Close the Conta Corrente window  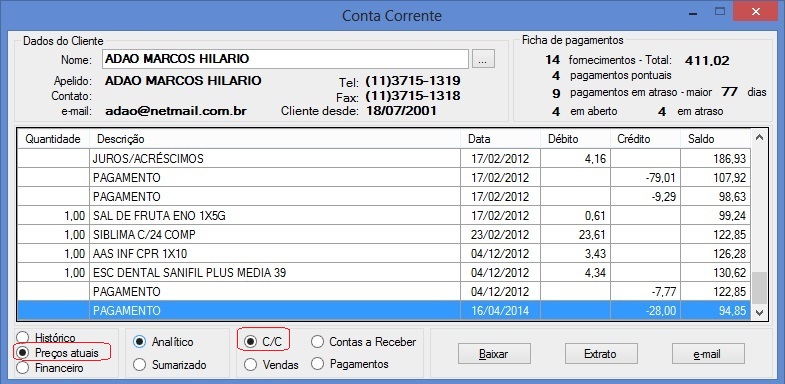[x=755, y=11]
